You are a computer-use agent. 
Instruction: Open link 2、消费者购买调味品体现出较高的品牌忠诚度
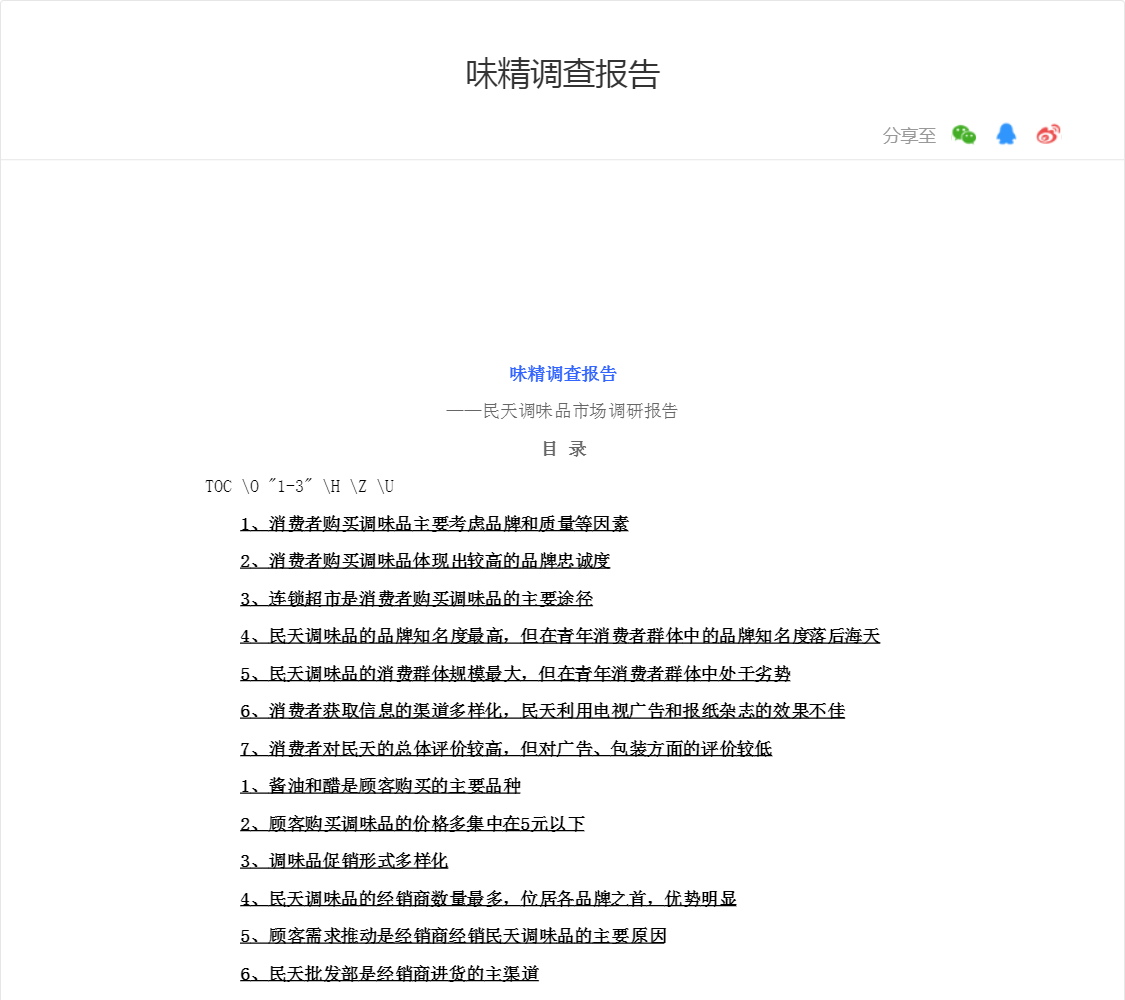[x=425, y=561]
